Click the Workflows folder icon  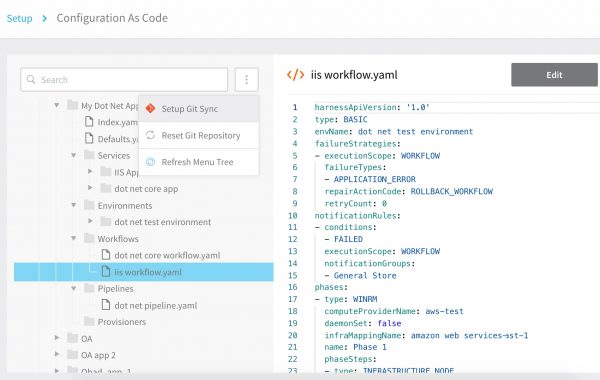pos(89,238)
